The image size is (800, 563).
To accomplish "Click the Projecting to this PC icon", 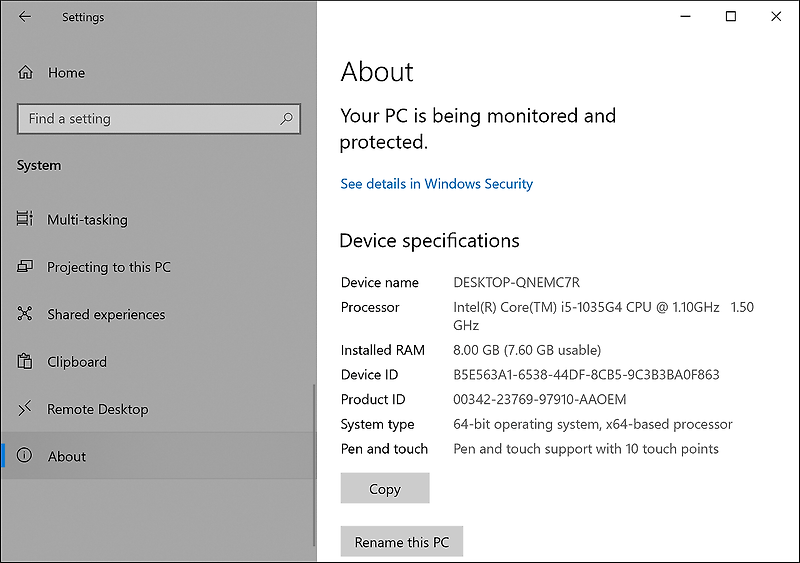I will coord(25,267).
